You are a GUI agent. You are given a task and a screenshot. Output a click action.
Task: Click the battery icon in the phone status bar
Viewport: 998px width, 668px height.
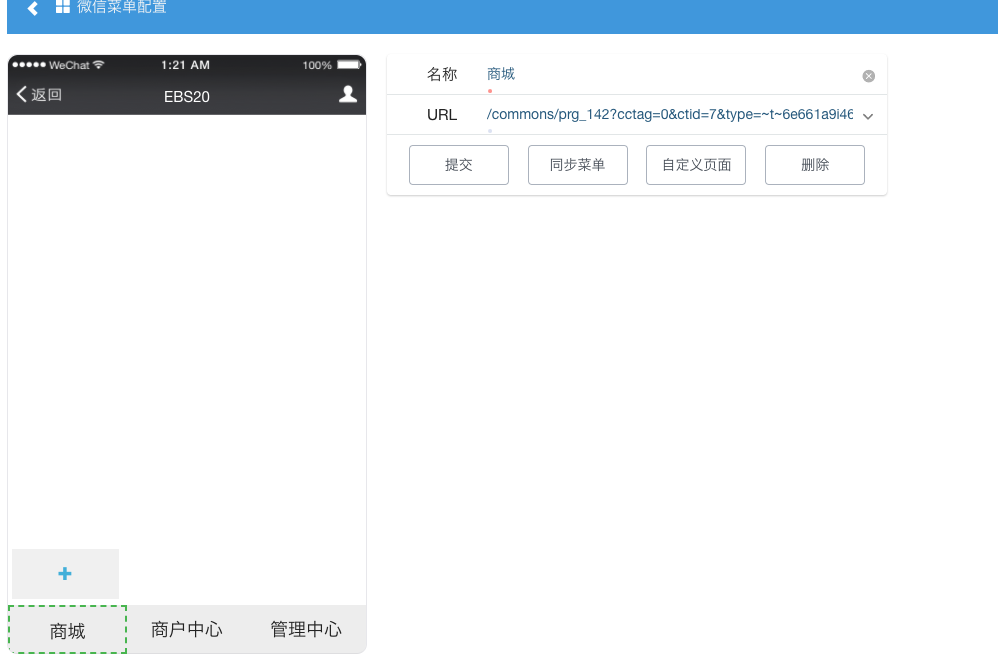click(348, 65)
